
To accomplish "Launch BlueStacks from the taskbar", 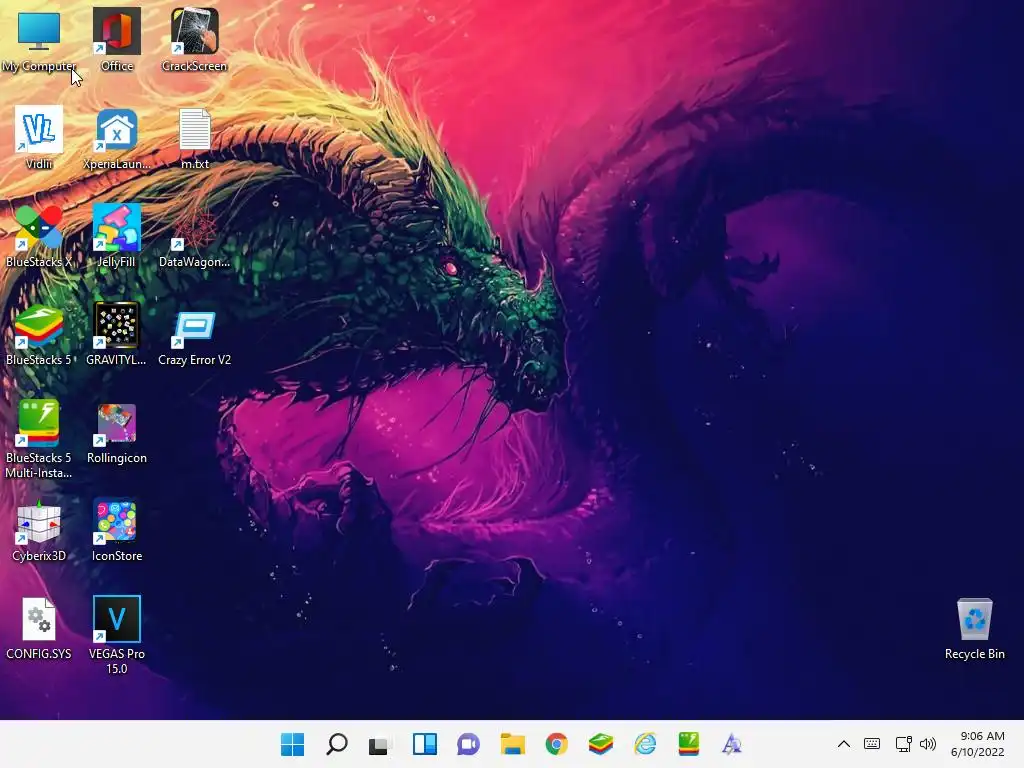I will pos(601,744).
